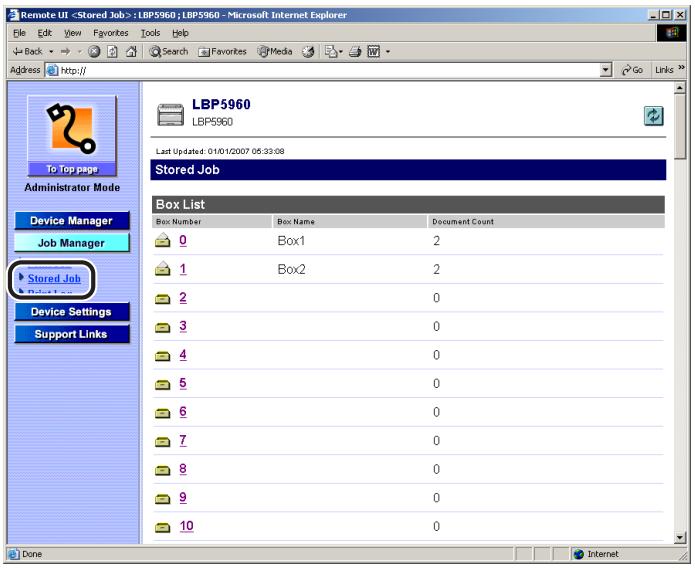The width and height of the screenshot is (695, 570).
Task: Expand the Address bar dropdown
Action: coord(605,70)
